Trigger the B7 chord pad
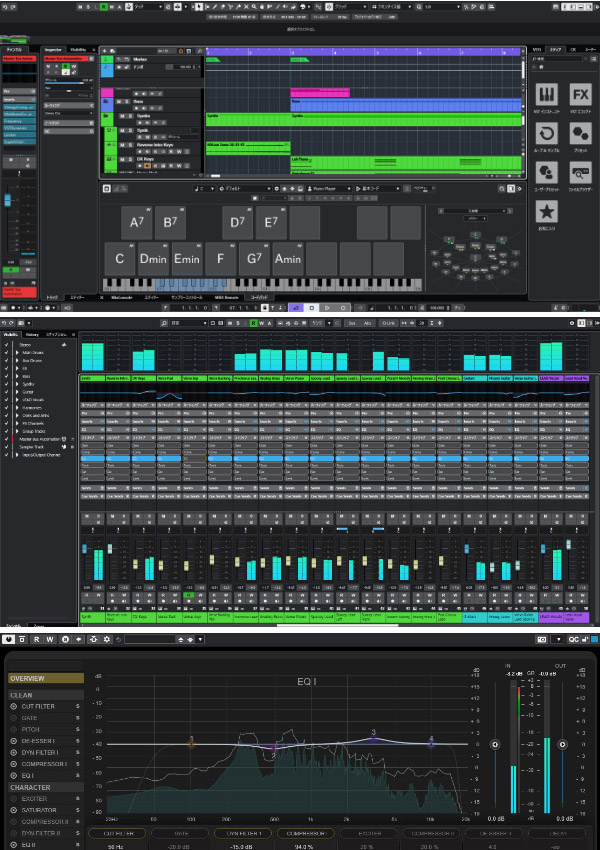The width and height of the screenshot is (600, 850). point(170,222)
